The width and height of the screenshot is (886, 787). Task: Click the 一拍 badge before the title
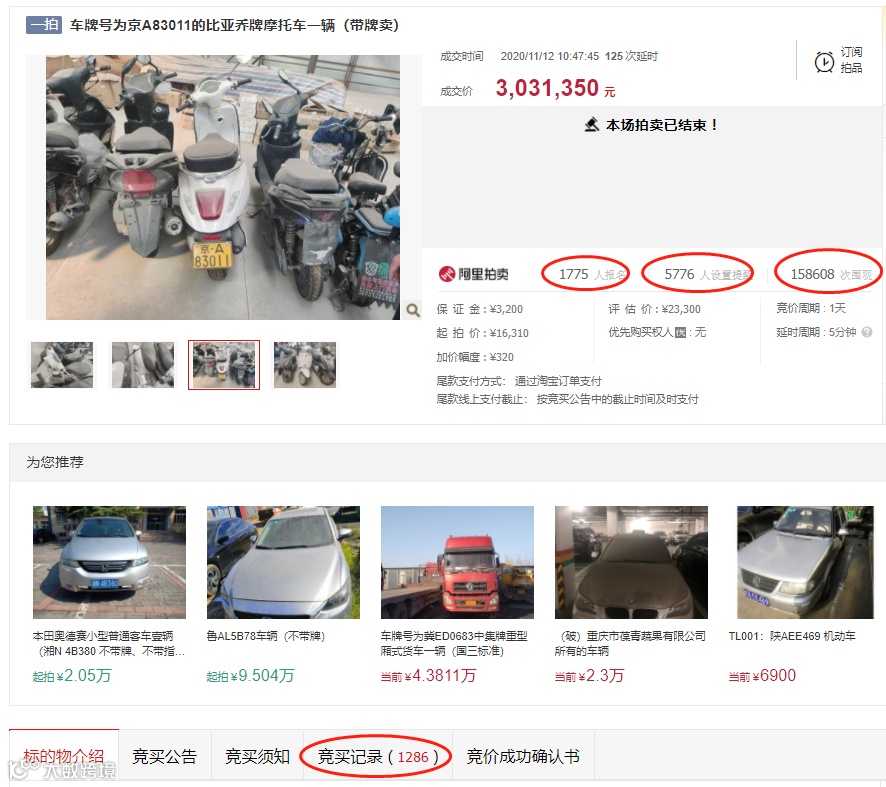point(44,25)
